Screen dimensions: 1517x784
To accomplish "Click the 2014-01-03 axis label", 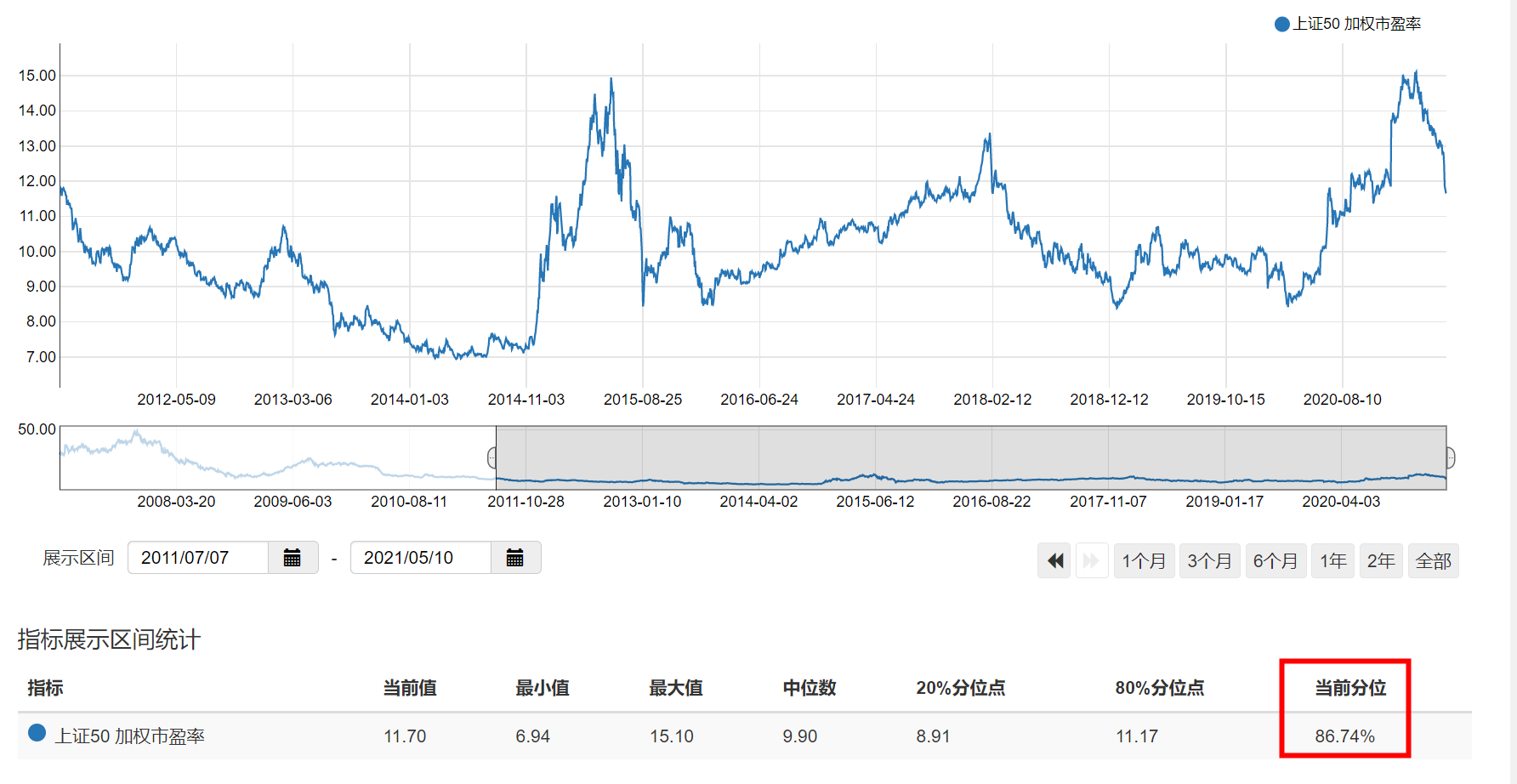I will pyautogui.click(x=410, y=400).
